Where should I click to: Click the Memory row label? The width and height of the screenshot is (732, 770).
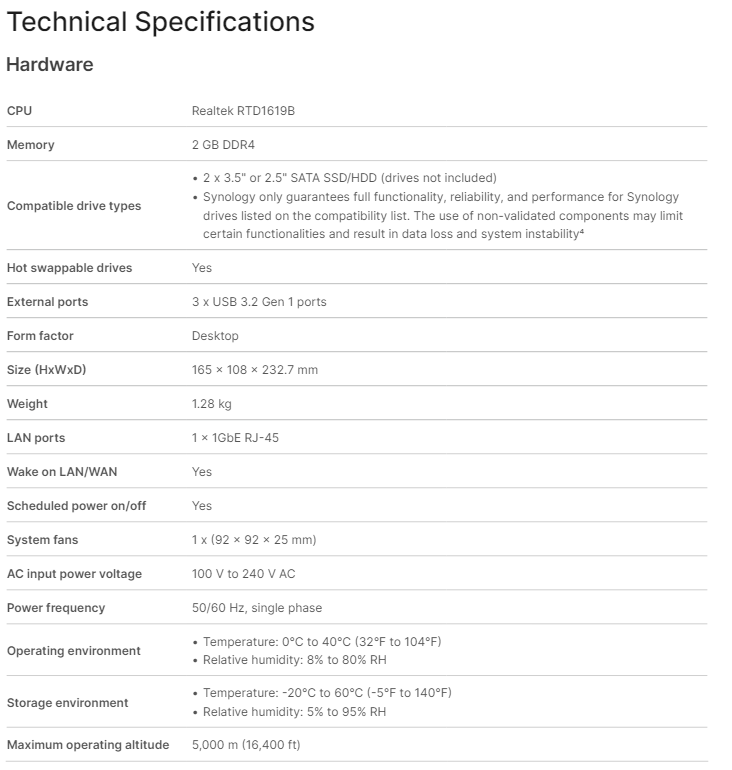pos(31,145)
